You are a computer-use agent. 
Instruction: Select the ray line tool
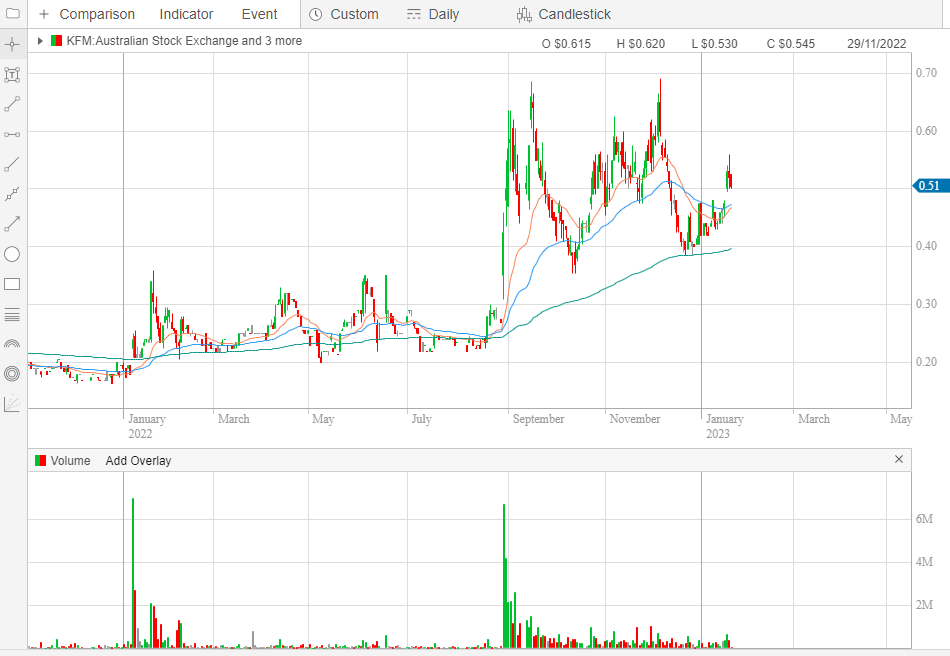12,164
